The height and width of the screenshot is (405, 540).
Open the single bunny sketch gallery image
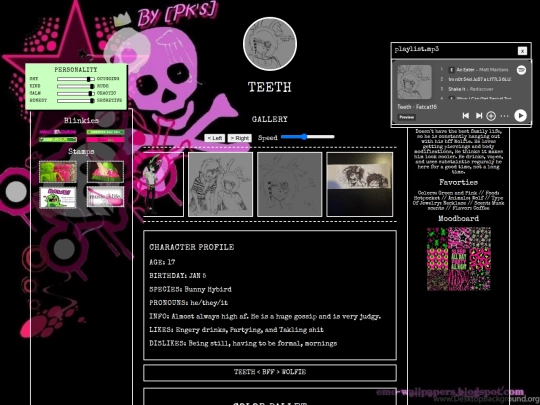tap(290, 184)
